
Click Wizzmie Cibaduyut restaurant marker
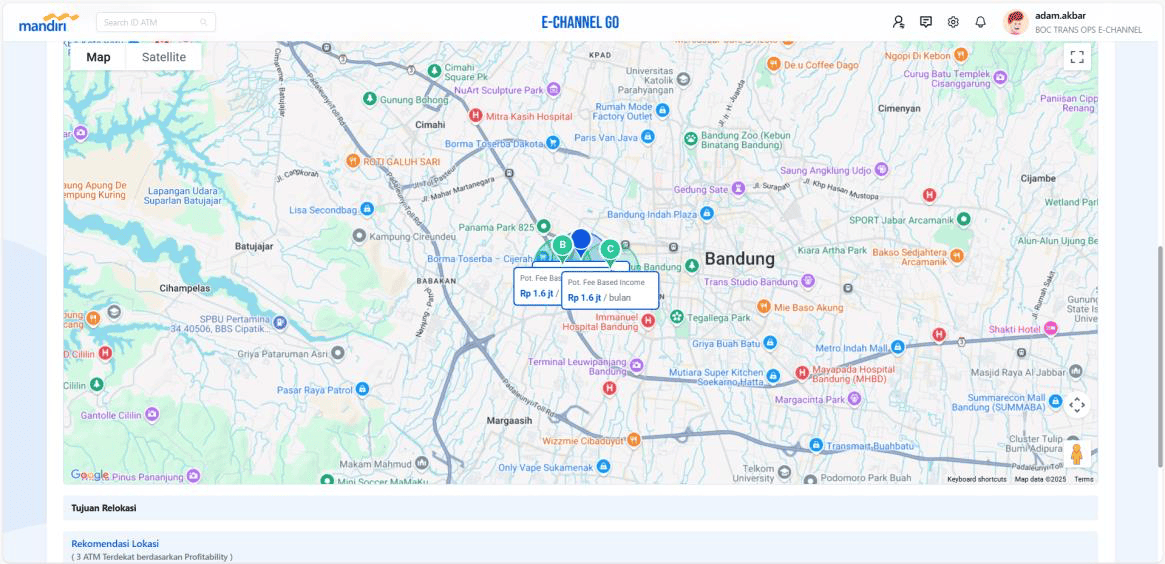coord(633,438)
